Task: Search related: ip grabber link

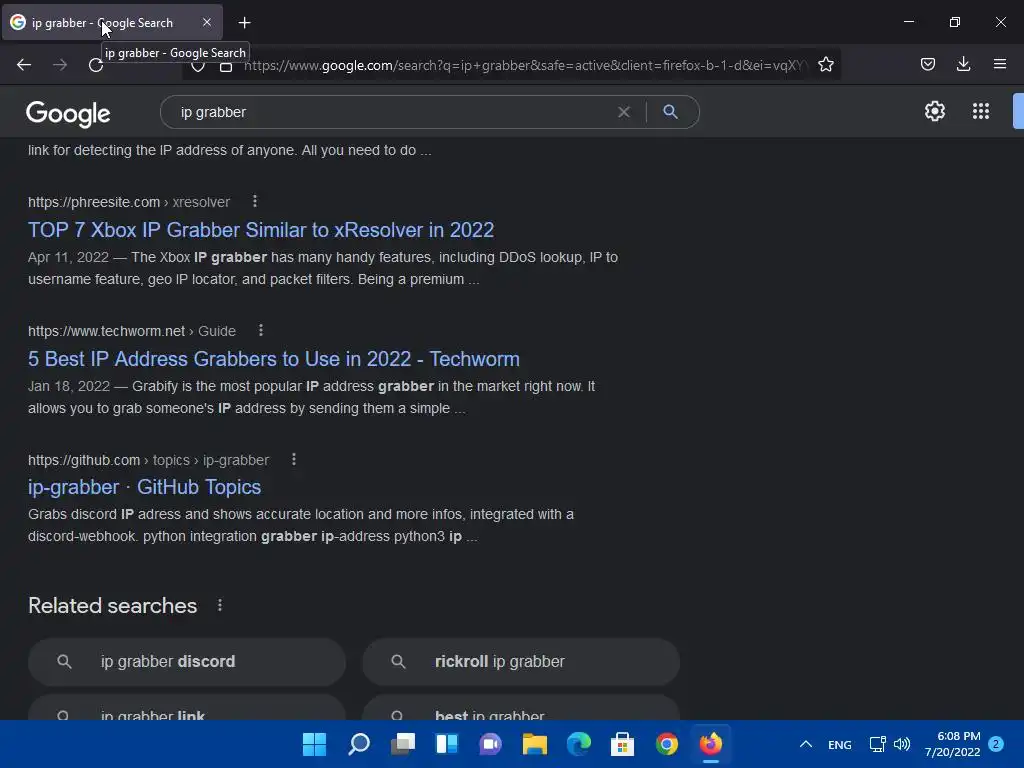Action: [x=187, y=708]
